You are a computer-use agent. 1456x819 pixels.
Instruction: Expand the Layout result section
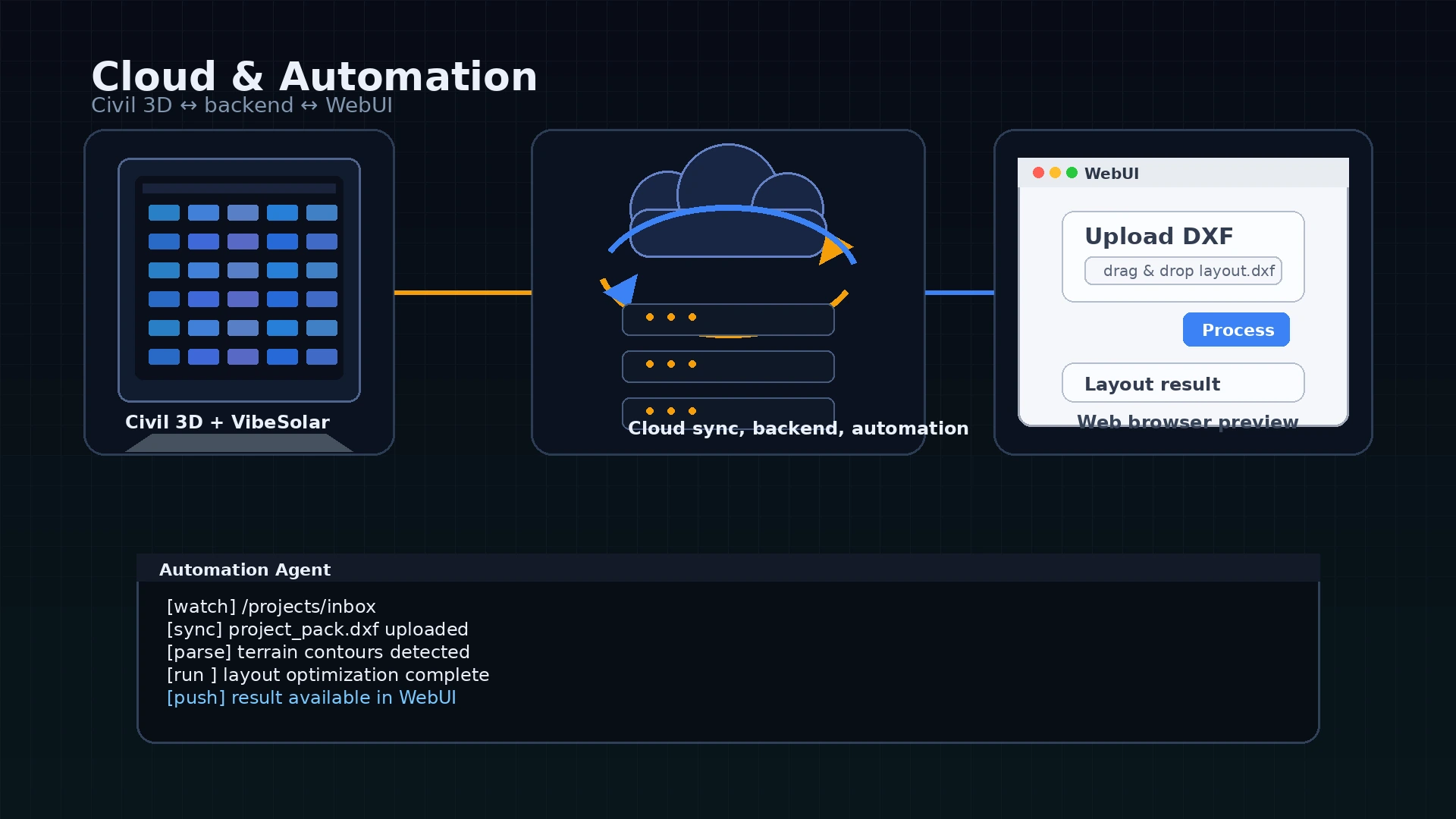pos(1182,383)
